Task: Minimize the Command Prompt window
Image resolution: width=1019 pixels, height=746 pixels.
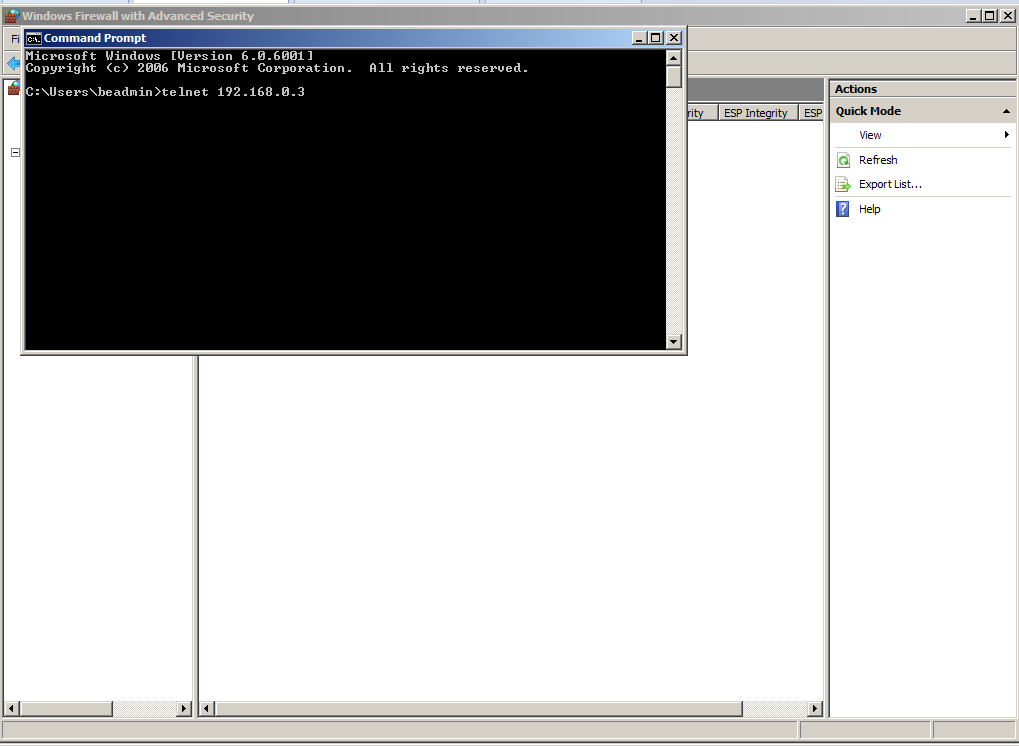Action: point(639,38)
